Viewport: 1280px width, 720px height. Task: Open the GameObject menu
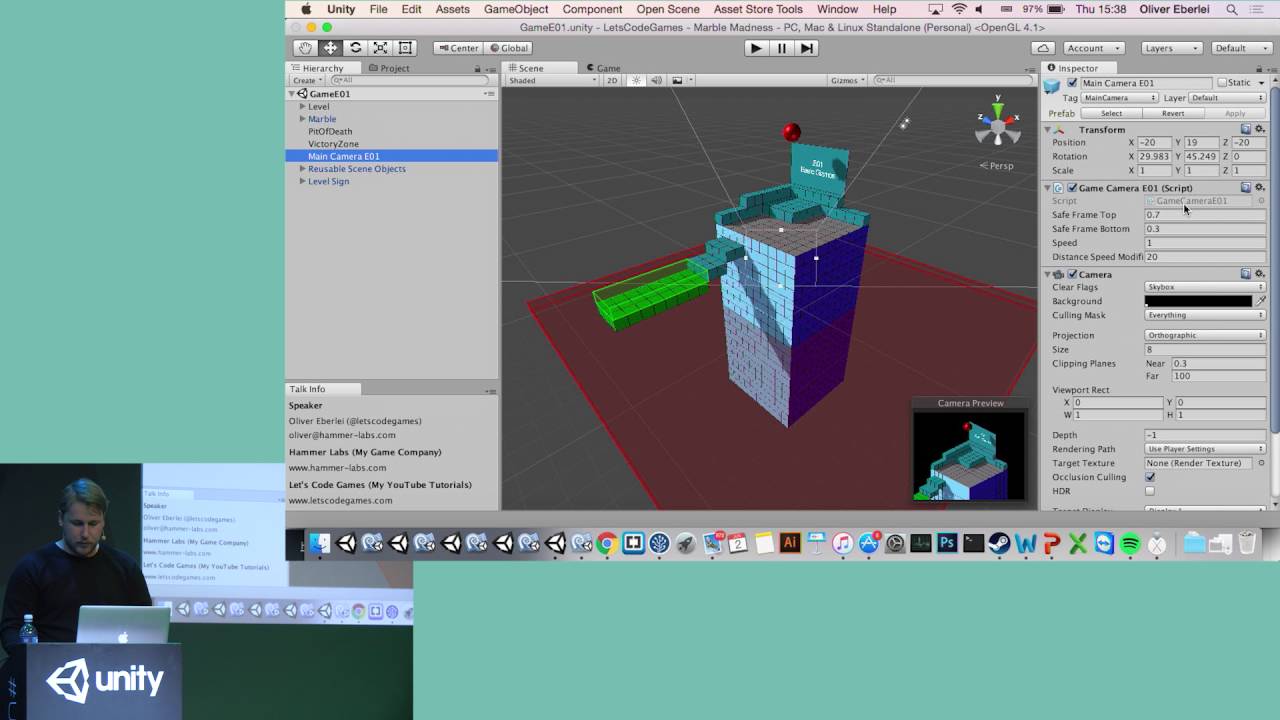point(516,9)
